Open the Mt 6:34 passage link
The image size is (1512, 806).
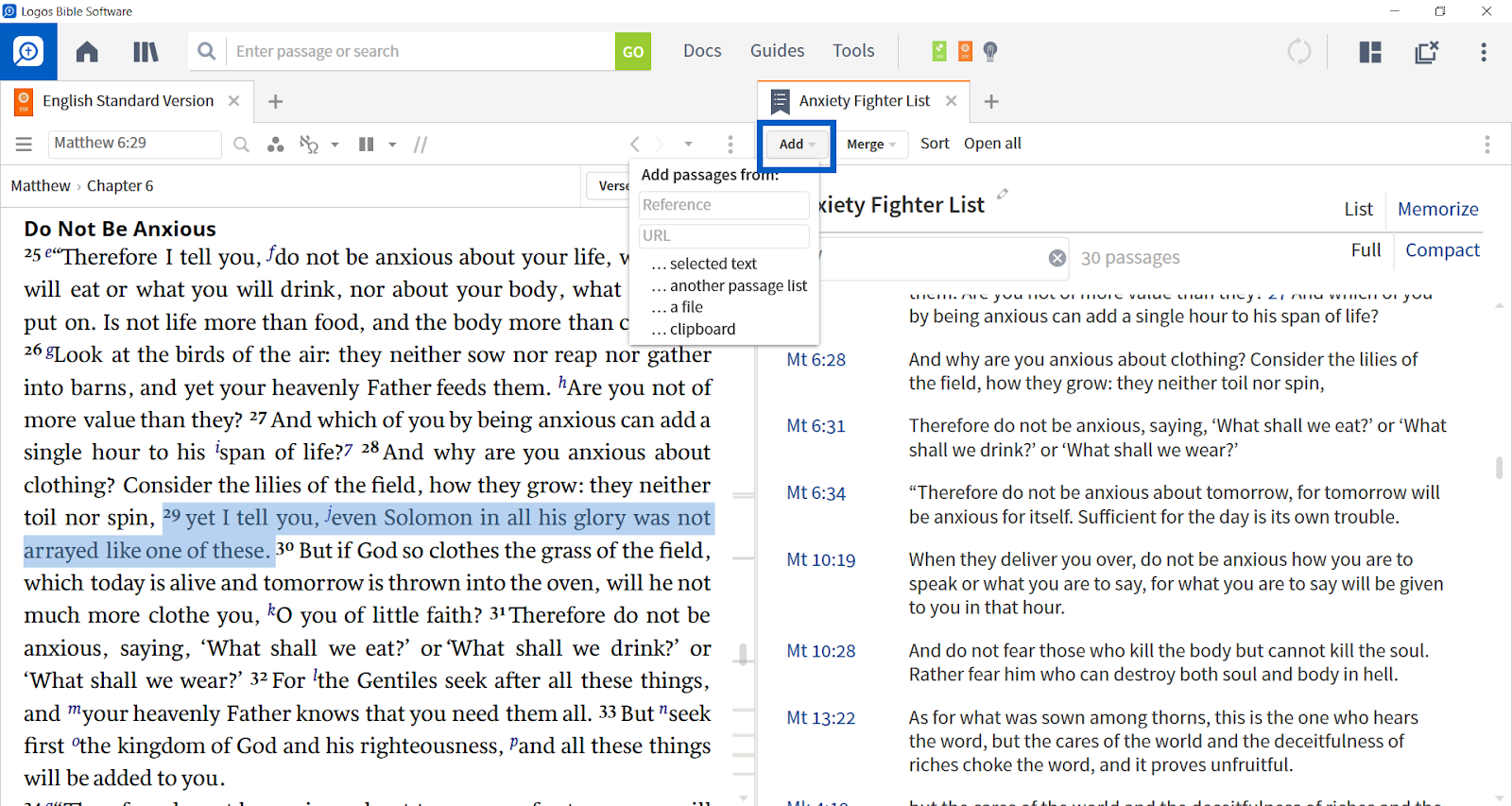click(816, 493)
